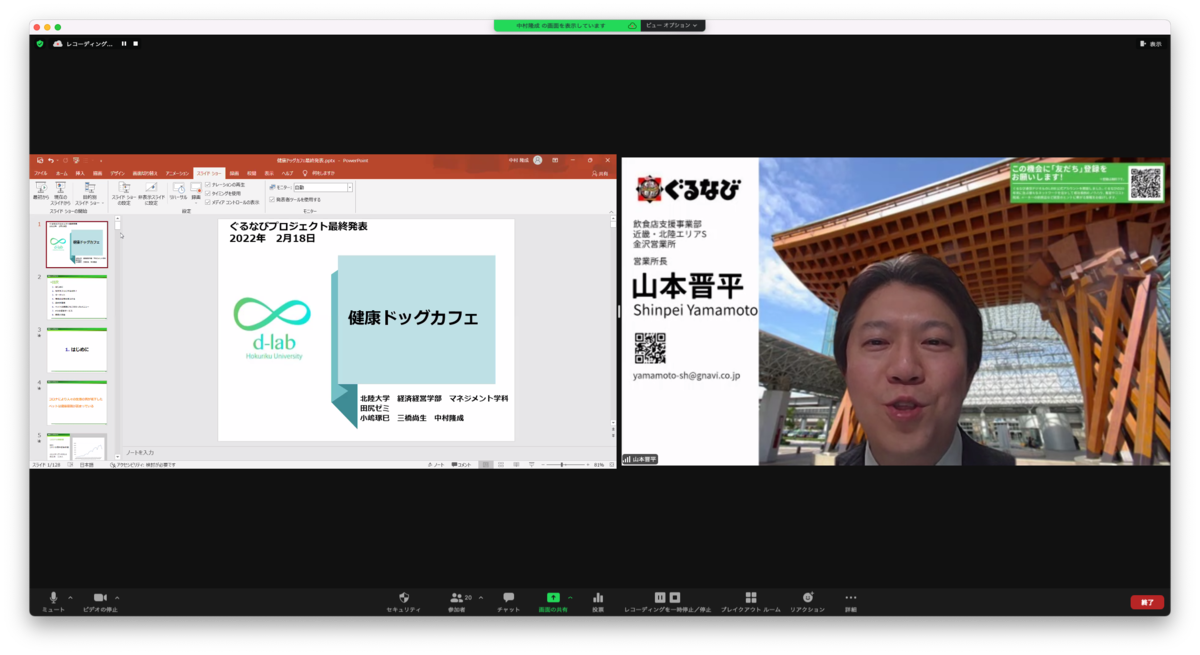Switch to the Home (ホーム) ribbon tab
The width and height of the screenshot is (1200, 655).
(x=62, y=173)
